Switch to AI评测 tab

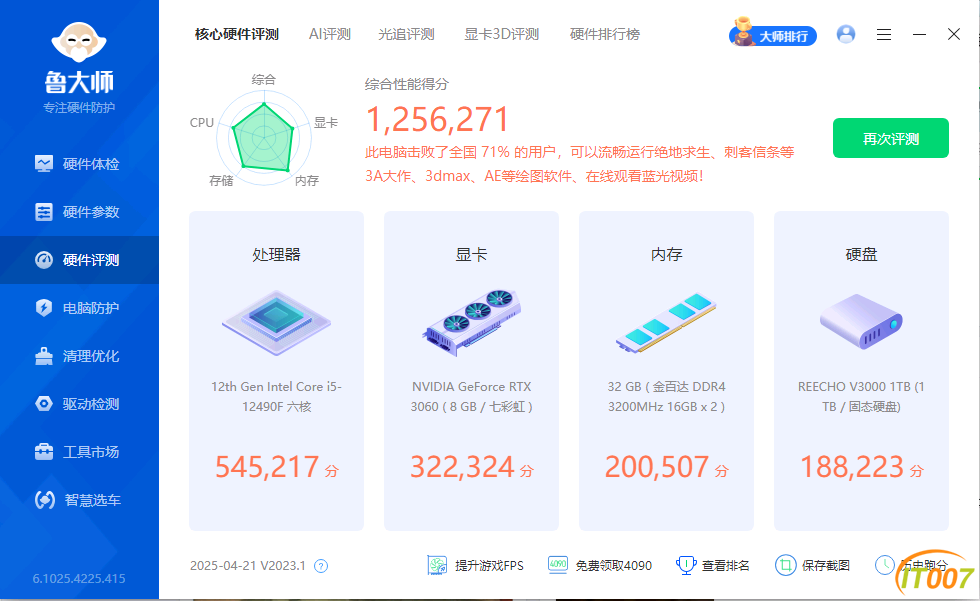click(330, 34)
